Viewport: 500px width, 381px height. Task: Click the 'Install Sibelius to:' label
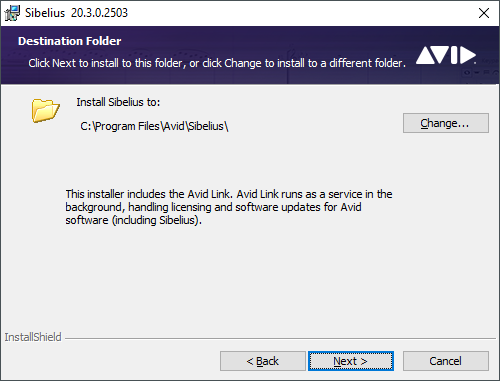pyautogui.click(x=118, y=102)
